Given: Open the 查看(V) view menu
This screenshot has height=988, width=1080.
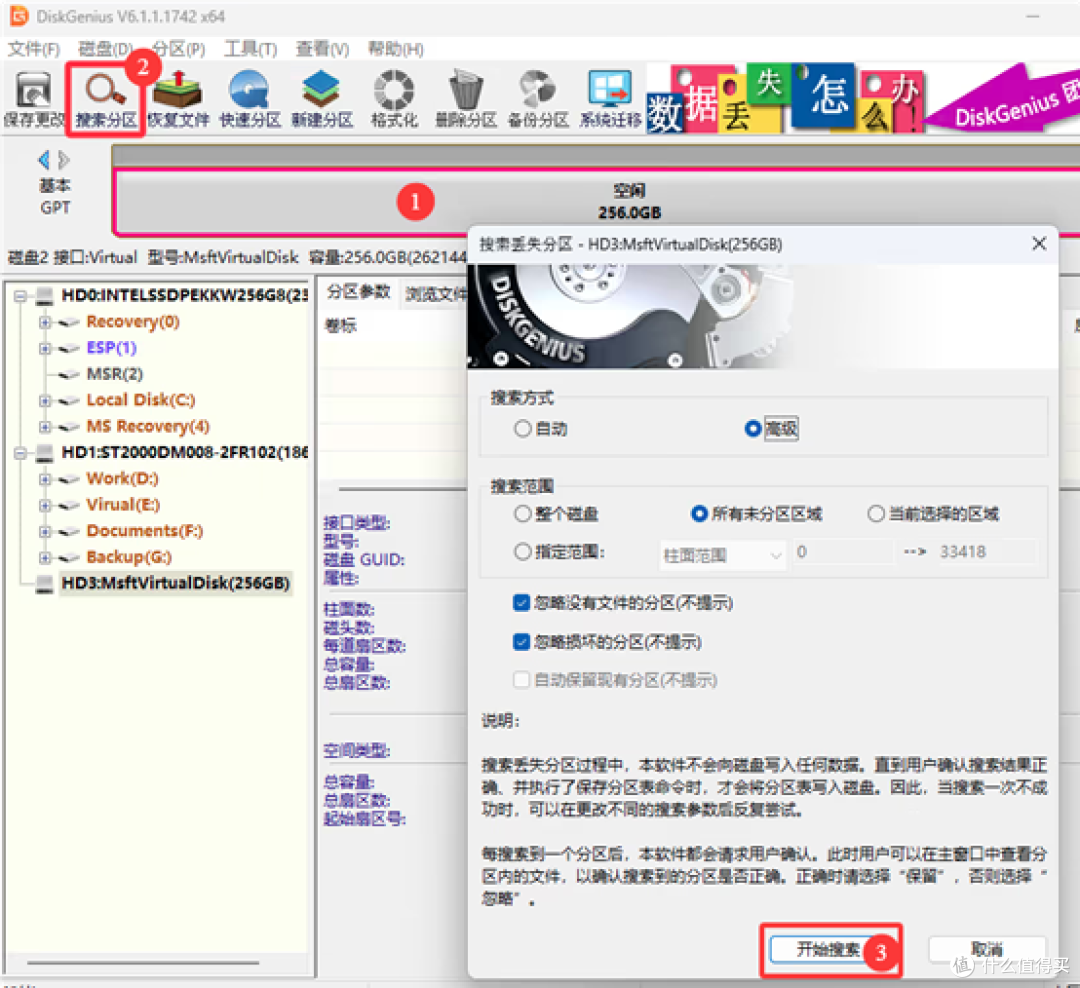Looking at the screenshot, I should [322, 50].
